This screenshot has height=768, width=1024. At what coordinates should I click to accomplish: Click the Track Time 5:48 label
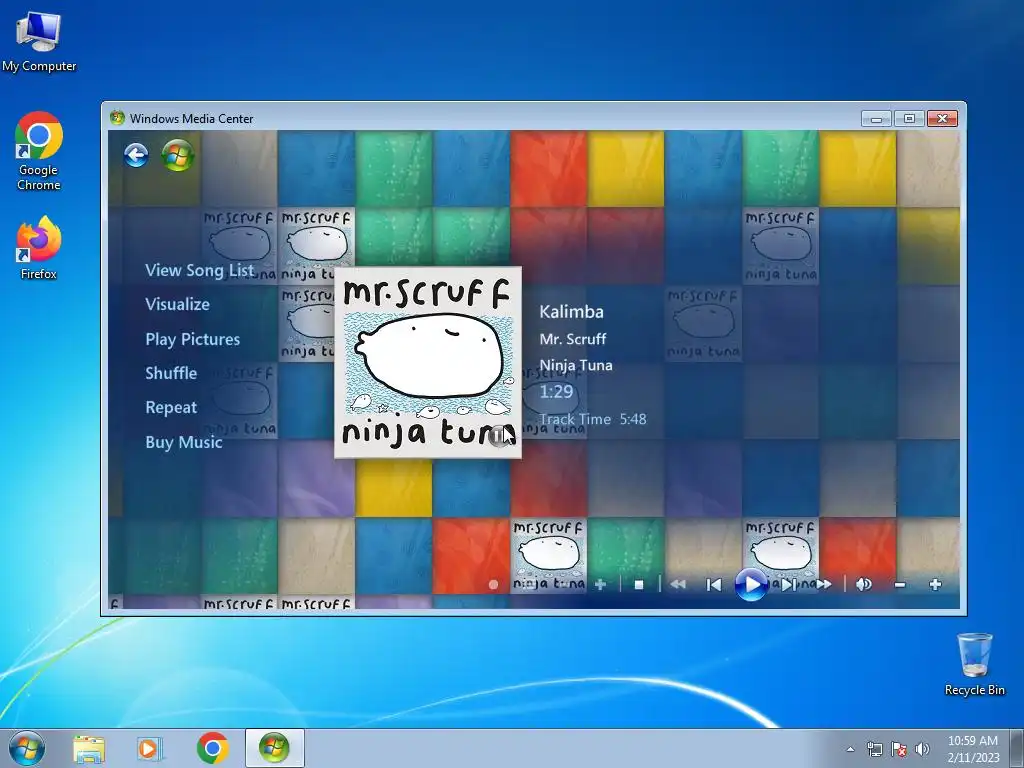593,419
